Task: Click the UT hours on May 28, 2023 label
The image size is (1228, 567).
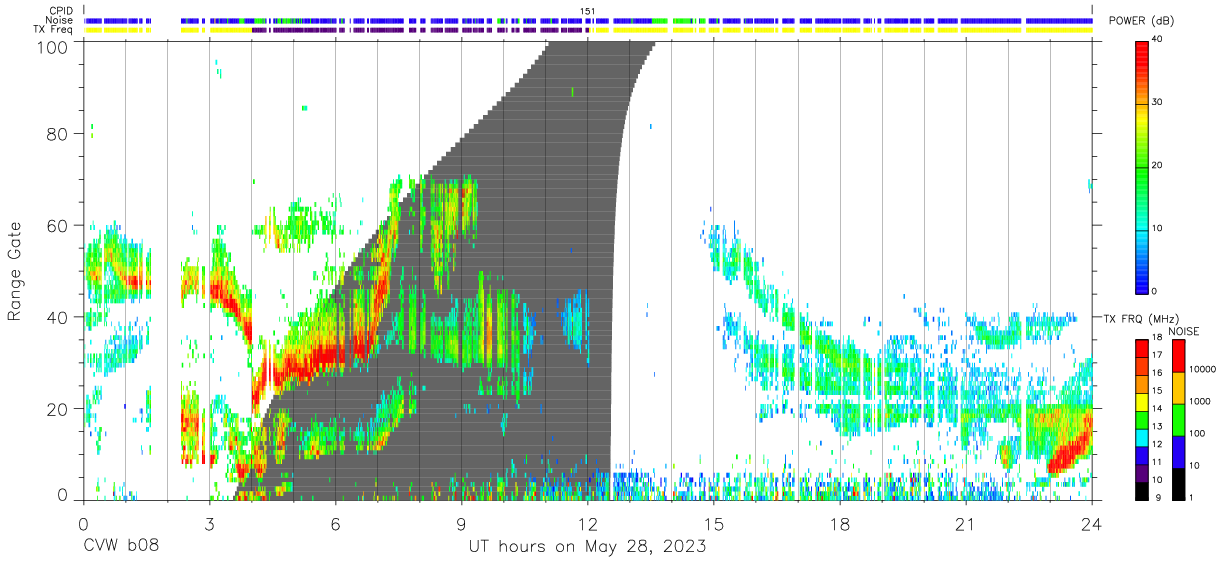Action: 588,547
